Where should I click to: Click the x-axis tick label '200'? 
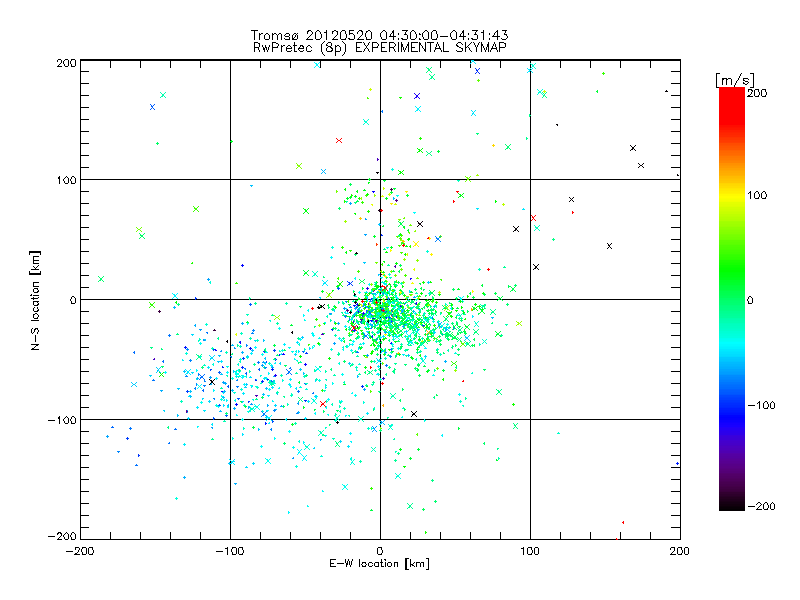pos(680,551)
